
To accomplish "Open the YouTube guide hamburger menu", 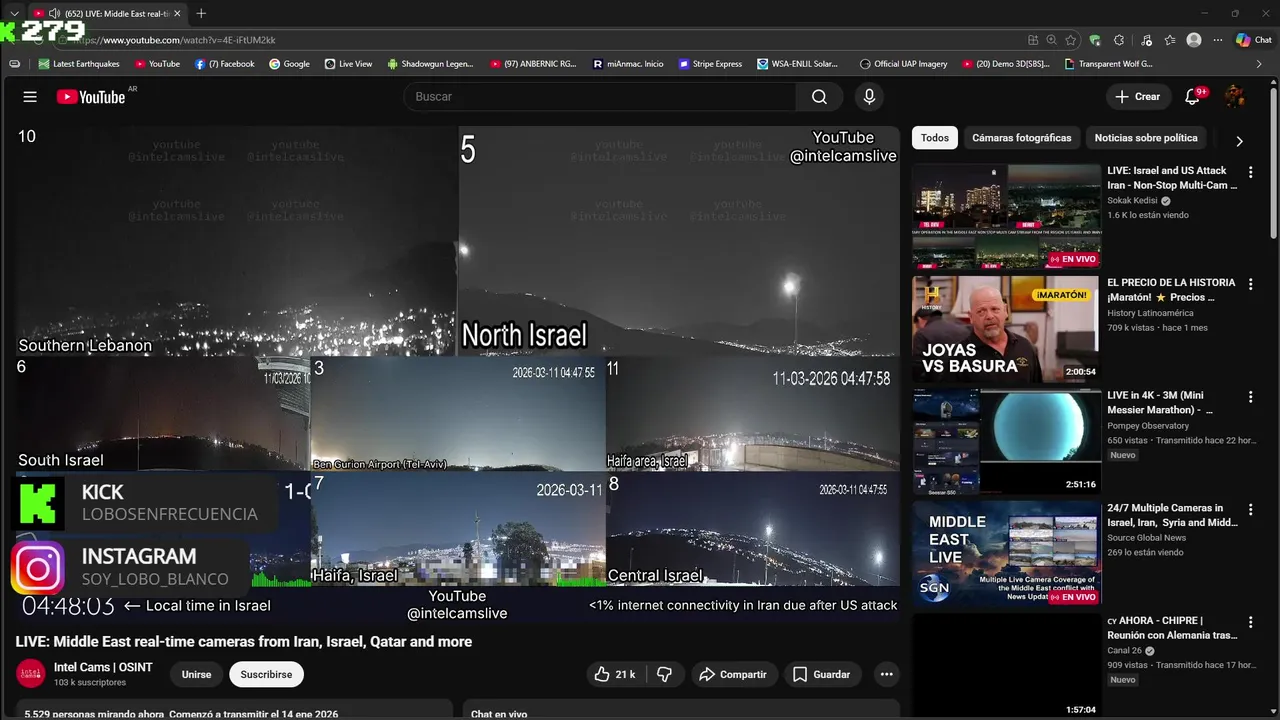I will click(30, 97).
